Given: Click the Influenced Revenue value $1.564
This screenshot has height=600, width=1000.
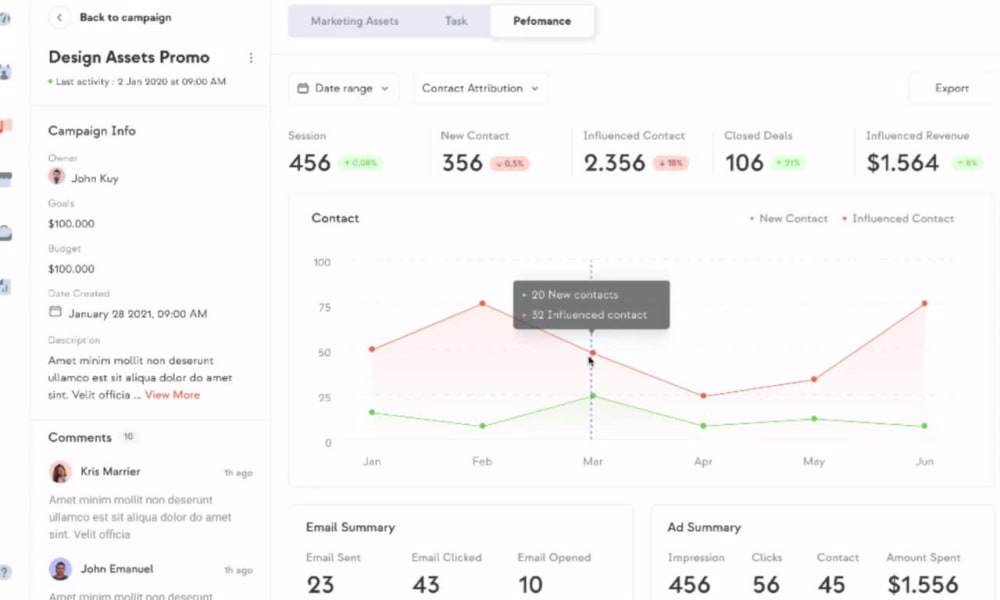Looking at the screenshot, I should click(902, 163).
